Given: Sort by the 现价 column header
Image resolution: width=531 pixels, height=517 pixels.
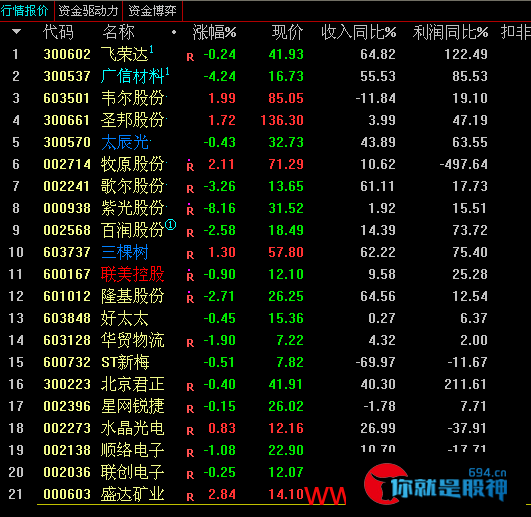Looking at the screenshot, I should click(287, 33).
